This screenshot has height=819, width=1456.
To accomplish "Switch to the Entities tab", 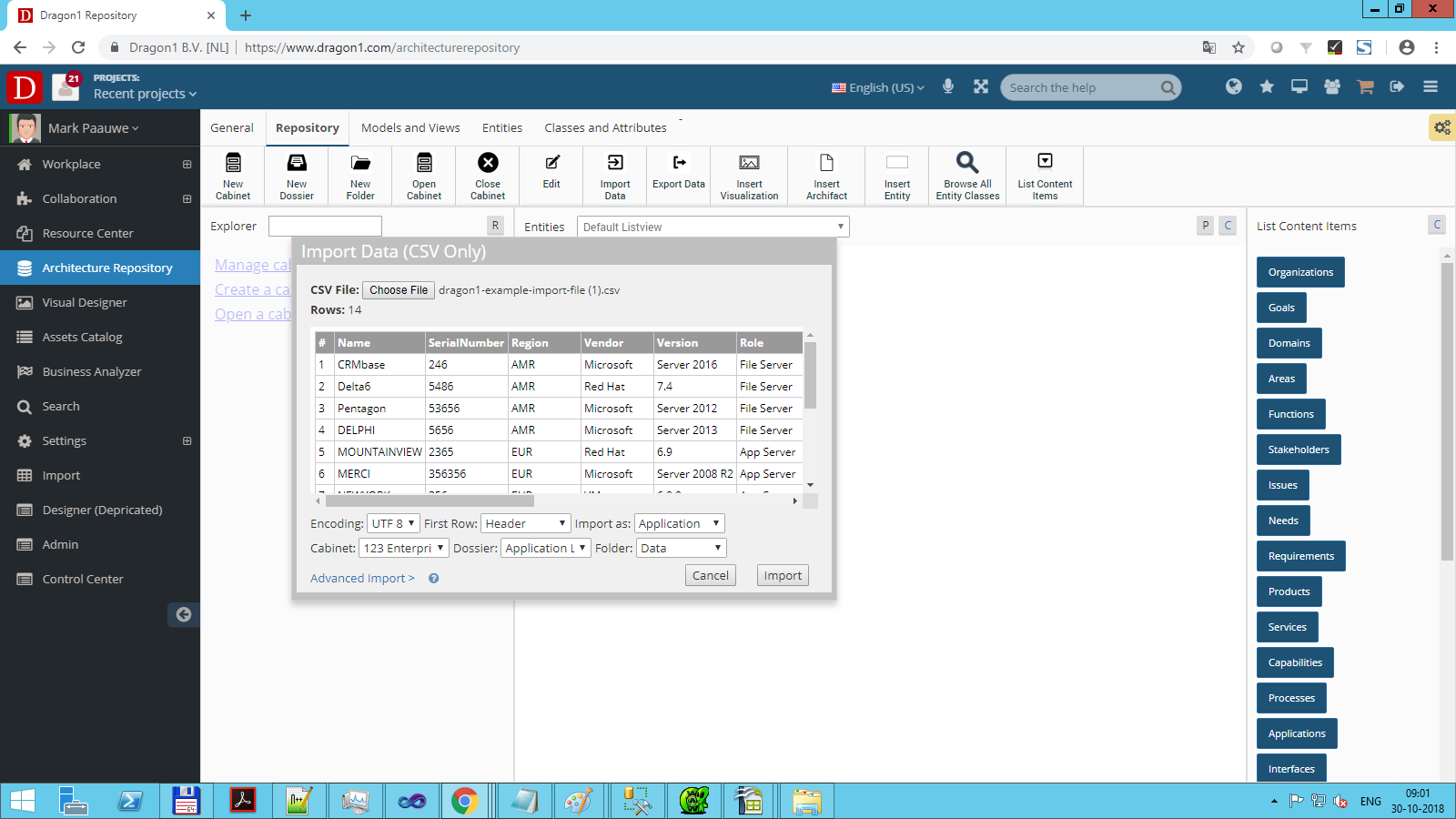I will coord(502,128).
